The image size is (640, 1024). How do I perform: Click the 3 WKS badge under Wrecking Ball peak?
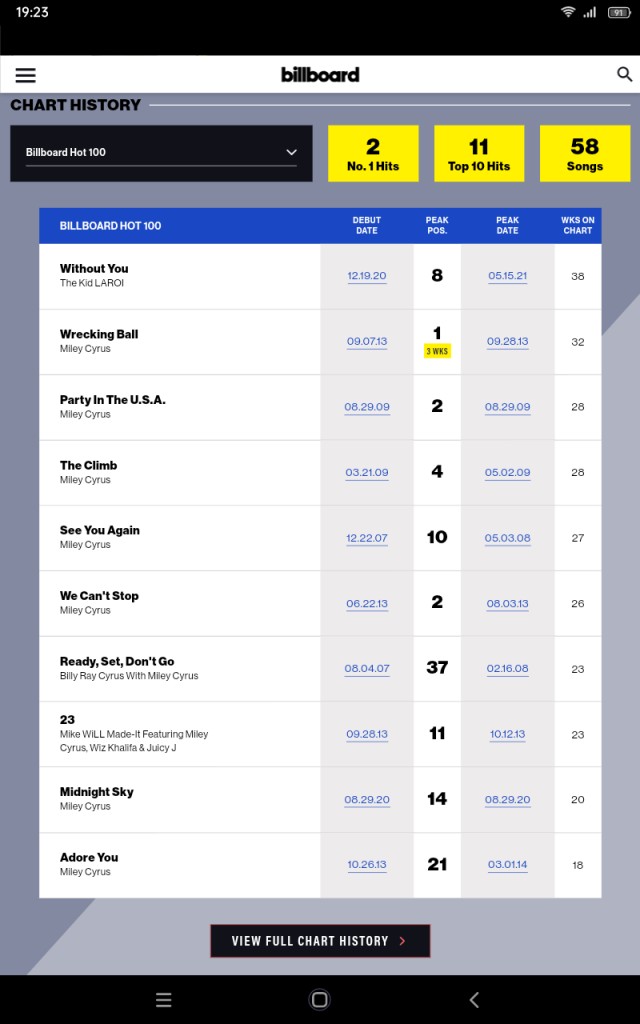[x=437, y=351]
